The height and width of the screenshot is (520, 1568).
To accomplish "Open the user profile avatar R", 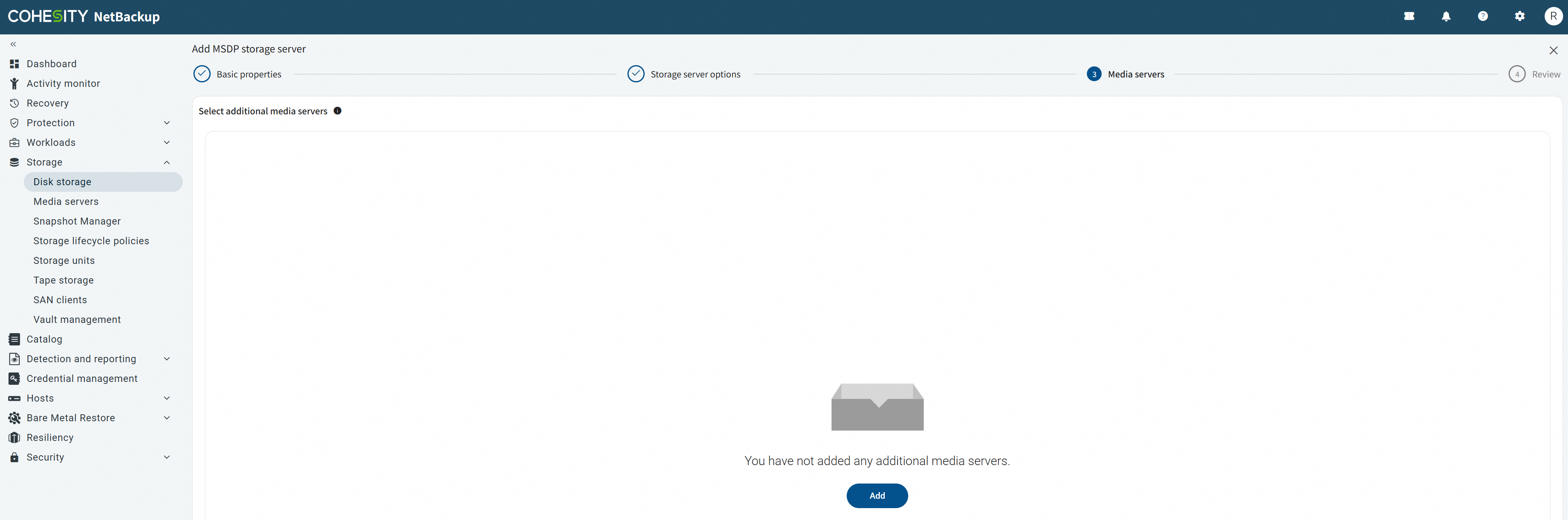I will pyautogui.click(x=1553, y=16).
